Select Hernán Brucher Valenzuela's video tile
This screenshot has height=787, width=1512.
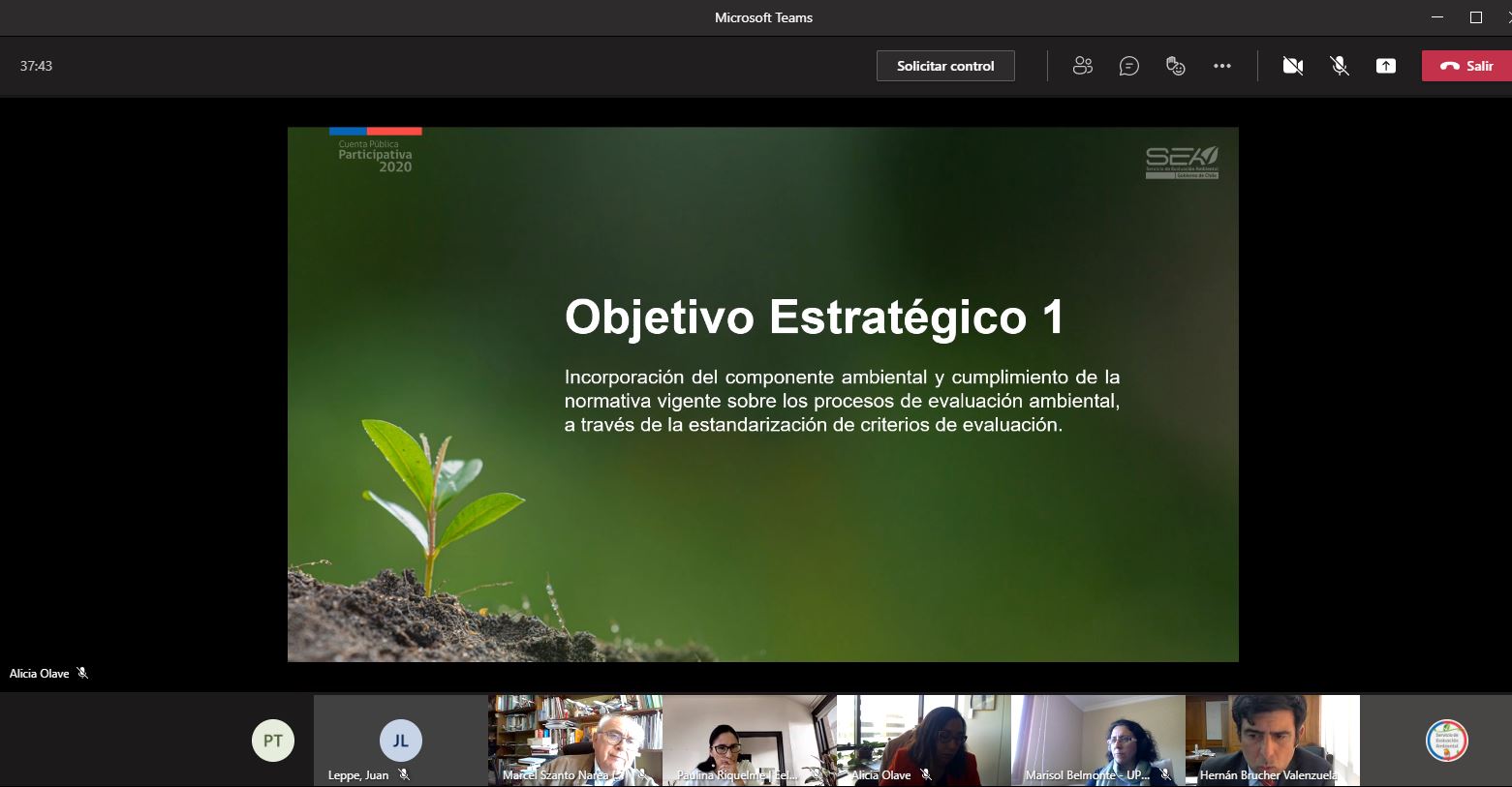click(1272, 739)
